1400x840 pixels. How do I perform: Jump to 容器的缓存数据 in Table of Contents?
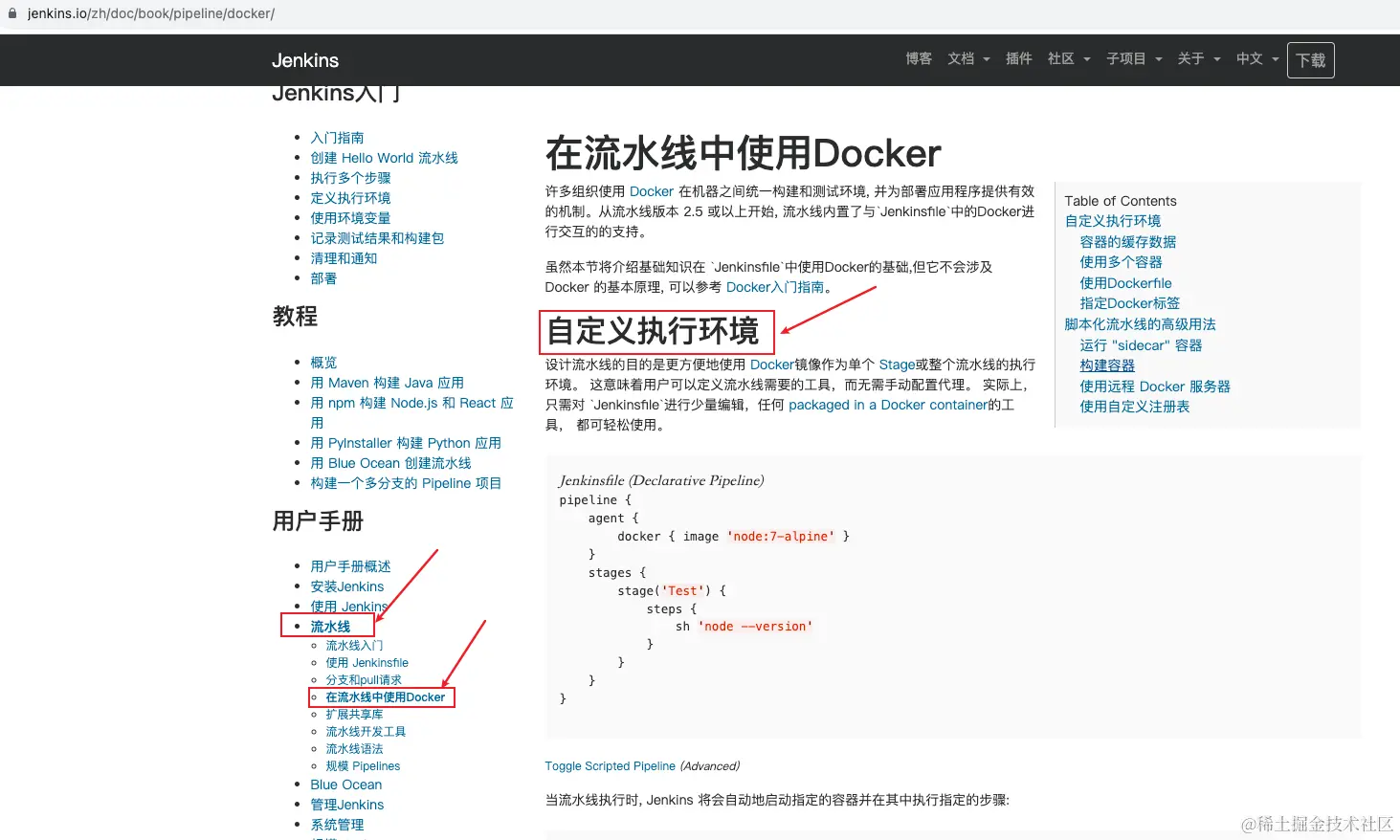point(1128,242)
